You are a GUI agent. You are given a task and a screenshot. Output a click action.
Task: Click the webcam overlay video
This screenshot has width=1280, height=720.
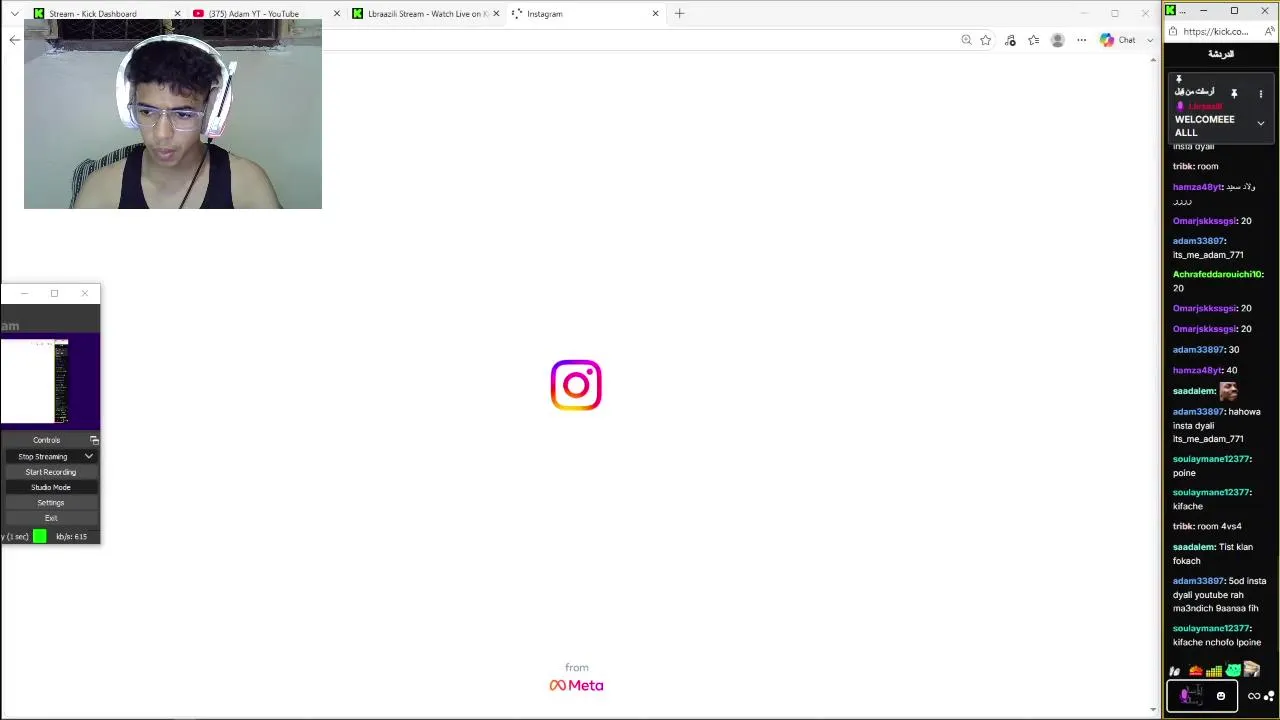tap(173, 114)
